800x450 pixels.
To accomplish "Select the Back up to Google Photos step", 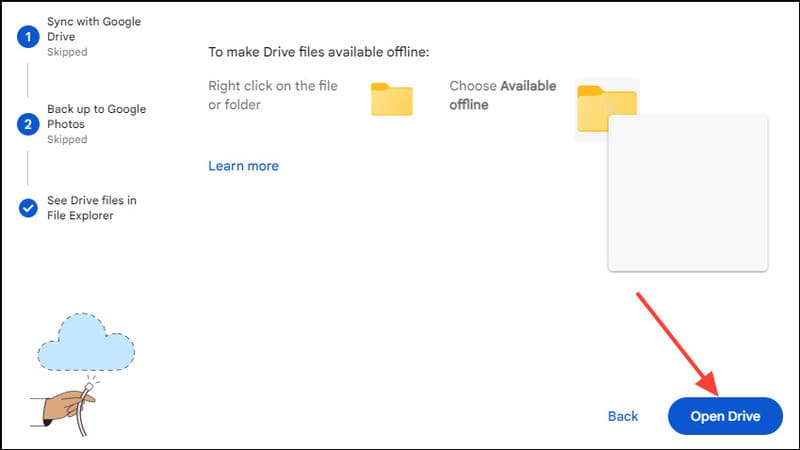I will coord(96,116).
